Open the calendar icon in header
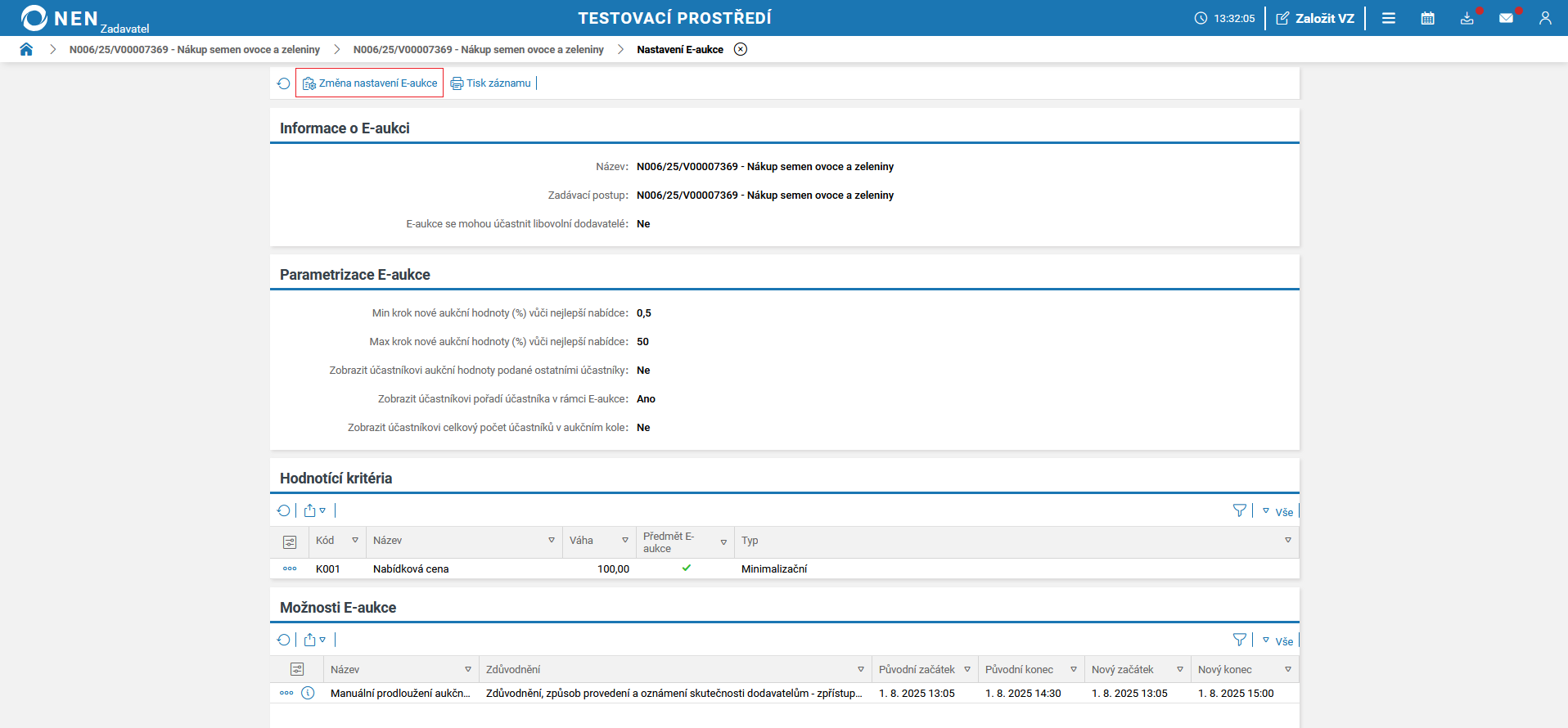Screen dimensions: 1568x728 1427,18
